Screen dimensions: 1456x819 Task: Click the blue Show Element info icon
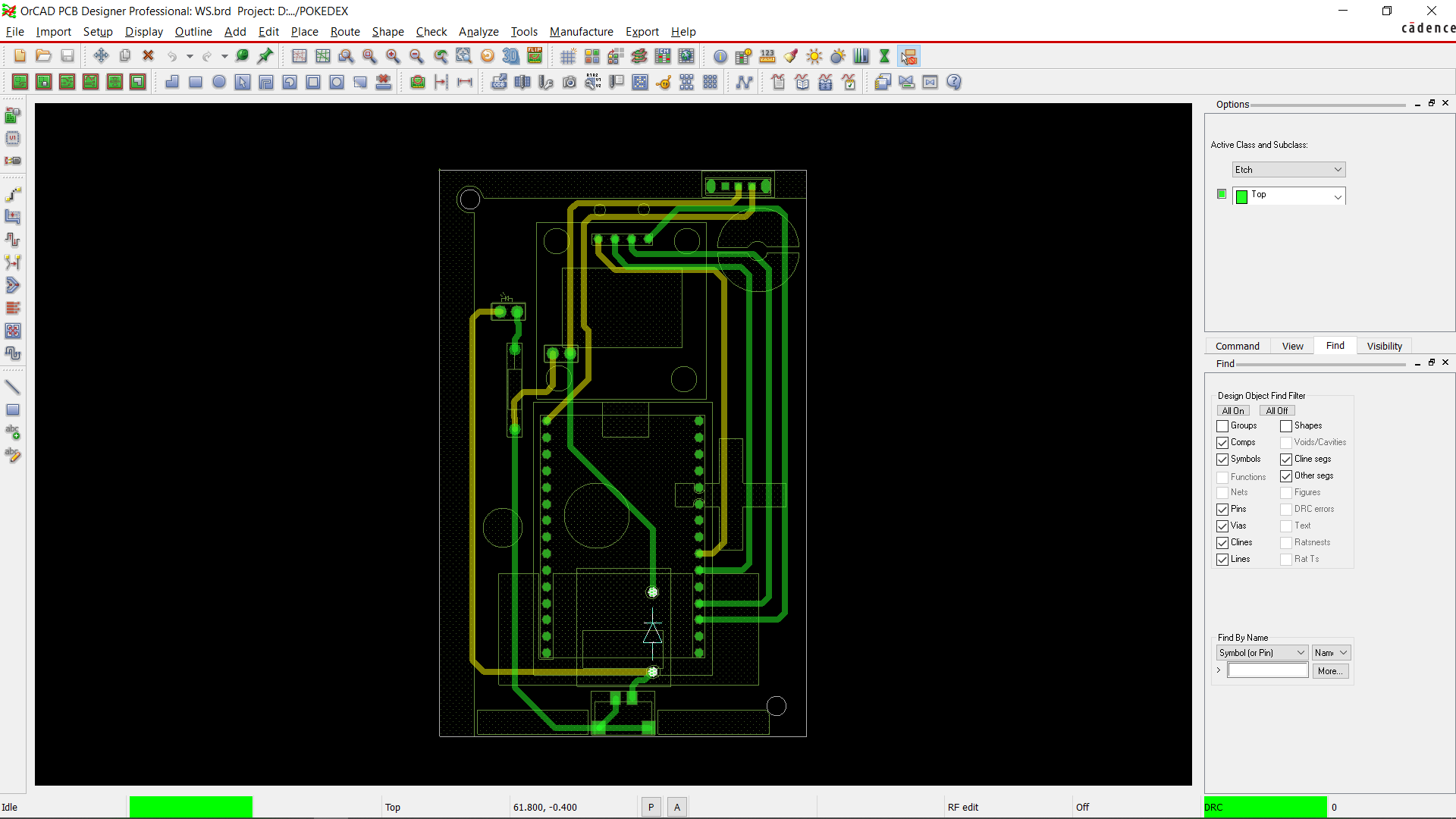pyautogui.click(x=720, y=56)
